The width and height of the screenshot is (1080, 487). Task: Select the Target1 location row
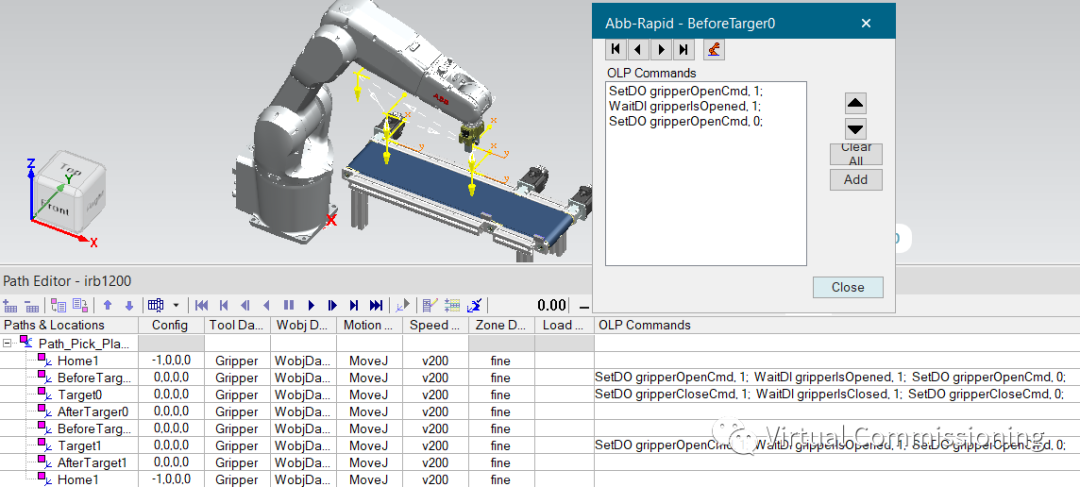80,445
